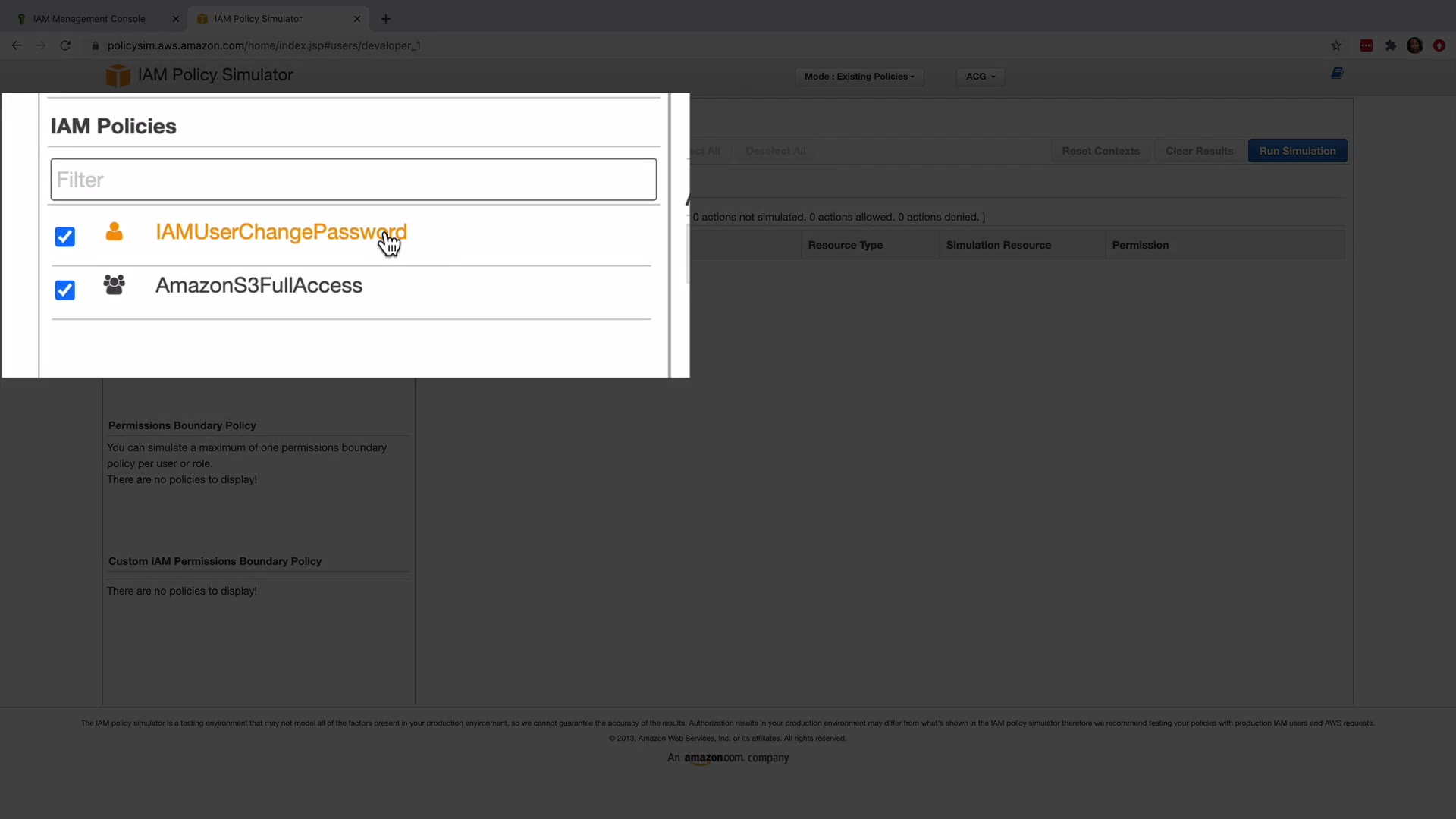Uncheck the AmazonS3FullAccess policy checkbox
This screenshot has width=1456, height=819.
[65, 290]
